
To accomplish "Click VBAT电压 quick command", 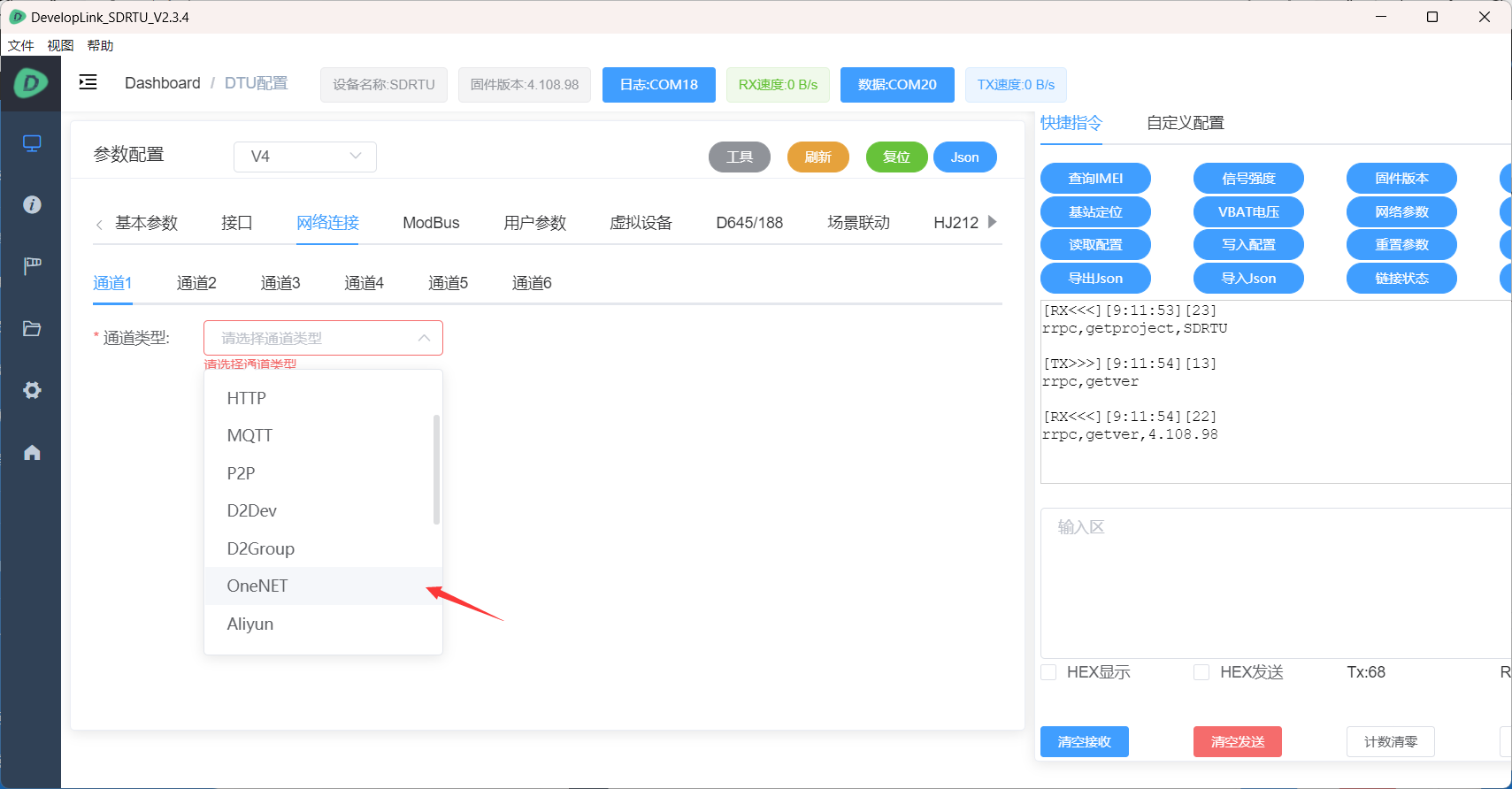I will [x=1248, y=212].
